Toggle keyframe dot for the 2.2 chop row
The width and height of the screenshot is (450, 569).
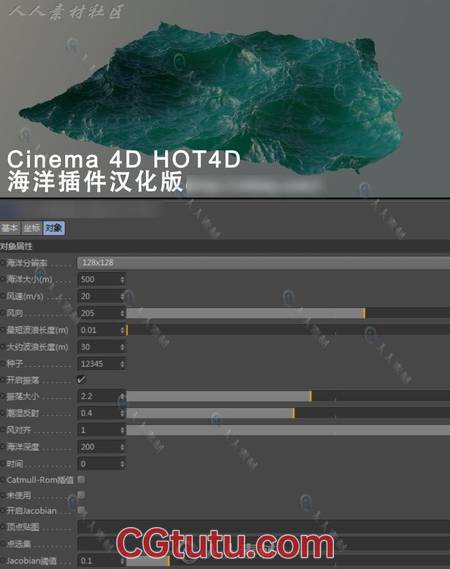tap(3, 396)
